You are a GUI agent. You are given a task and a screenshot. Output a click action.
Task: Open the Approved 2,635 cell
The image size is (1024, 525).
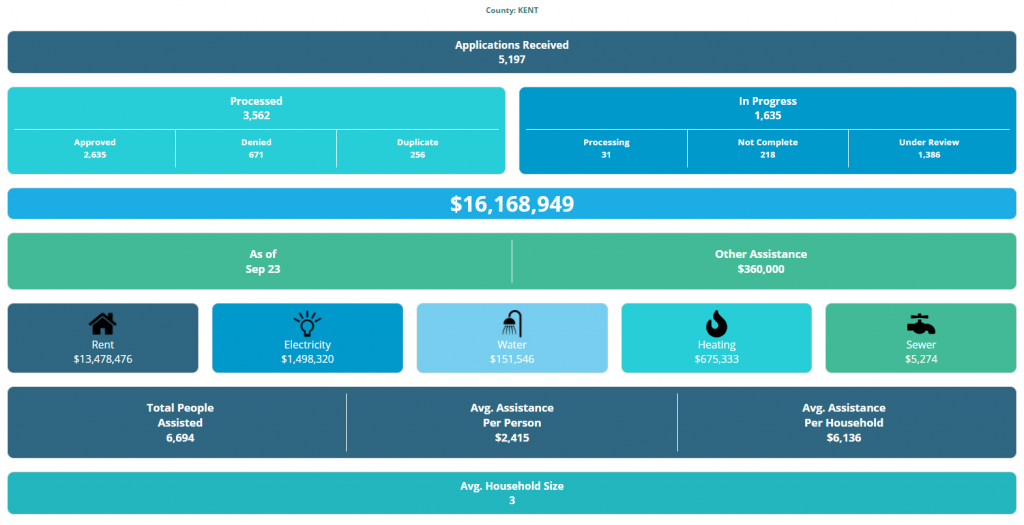(x=95, y=149)
